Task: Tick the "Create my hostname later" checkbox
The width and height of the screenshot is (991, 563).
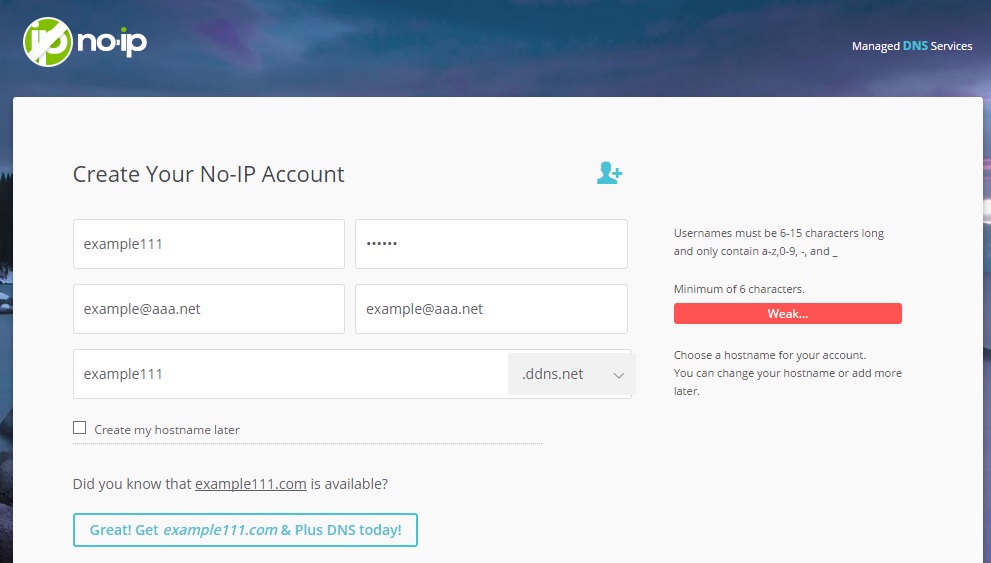Action: pyautogui.click(x=80, y=428)
